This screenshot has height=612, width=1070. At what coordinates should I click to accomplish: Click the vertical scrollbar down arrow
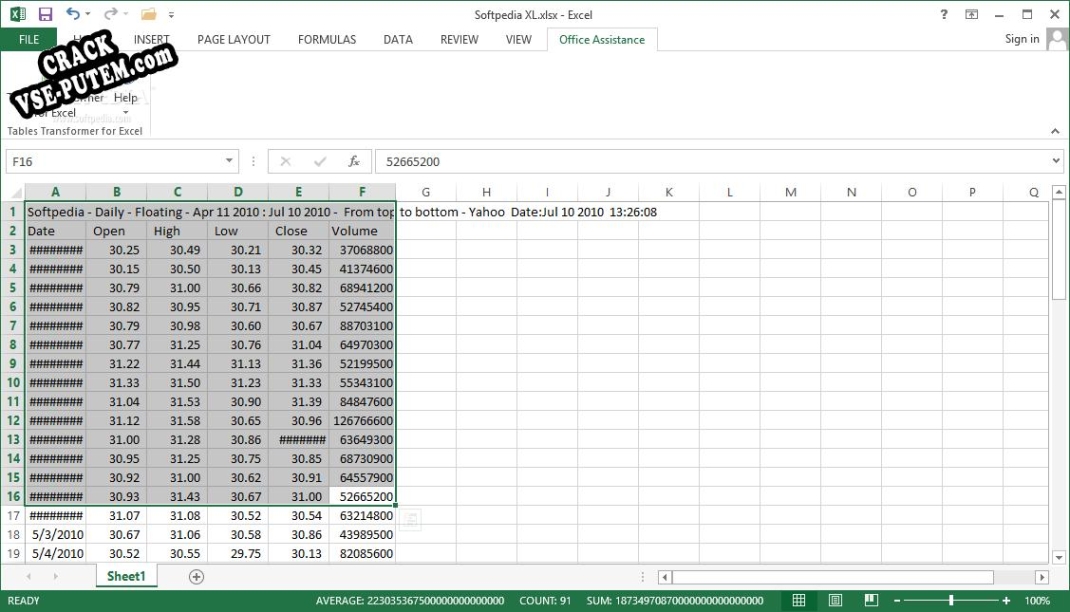point(1058,557)
